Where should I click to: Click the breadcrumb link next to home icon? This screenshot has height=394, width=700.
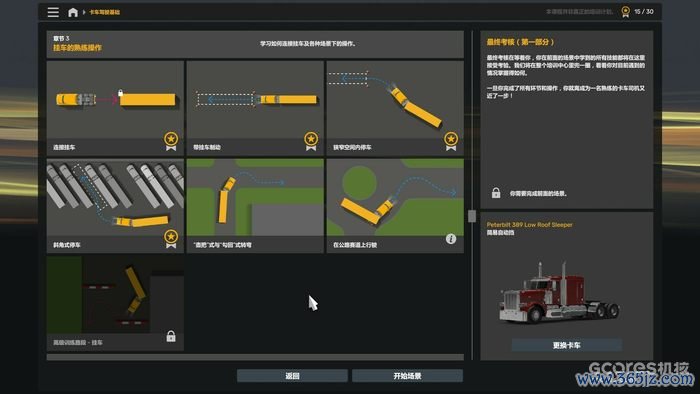click(104, 12)
